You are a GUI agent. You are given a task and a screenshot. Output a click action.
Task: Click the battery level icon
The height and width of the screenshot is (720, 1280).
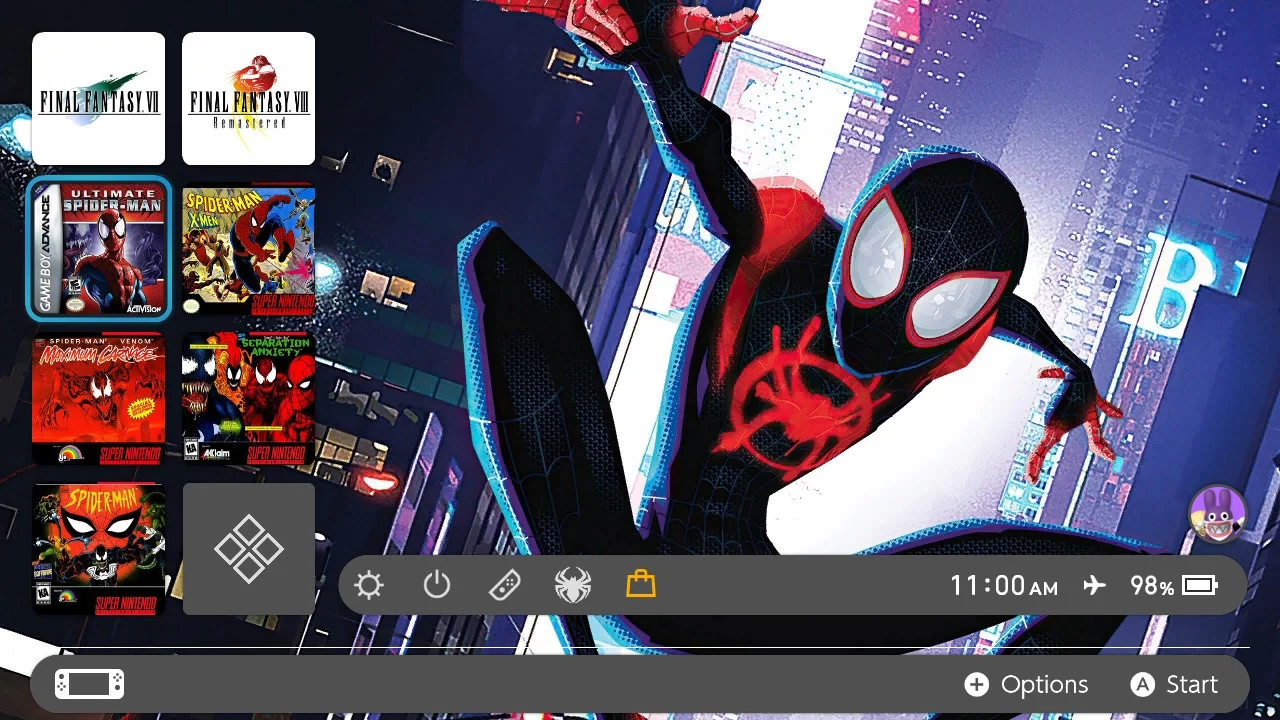[x=1200, y=585]
